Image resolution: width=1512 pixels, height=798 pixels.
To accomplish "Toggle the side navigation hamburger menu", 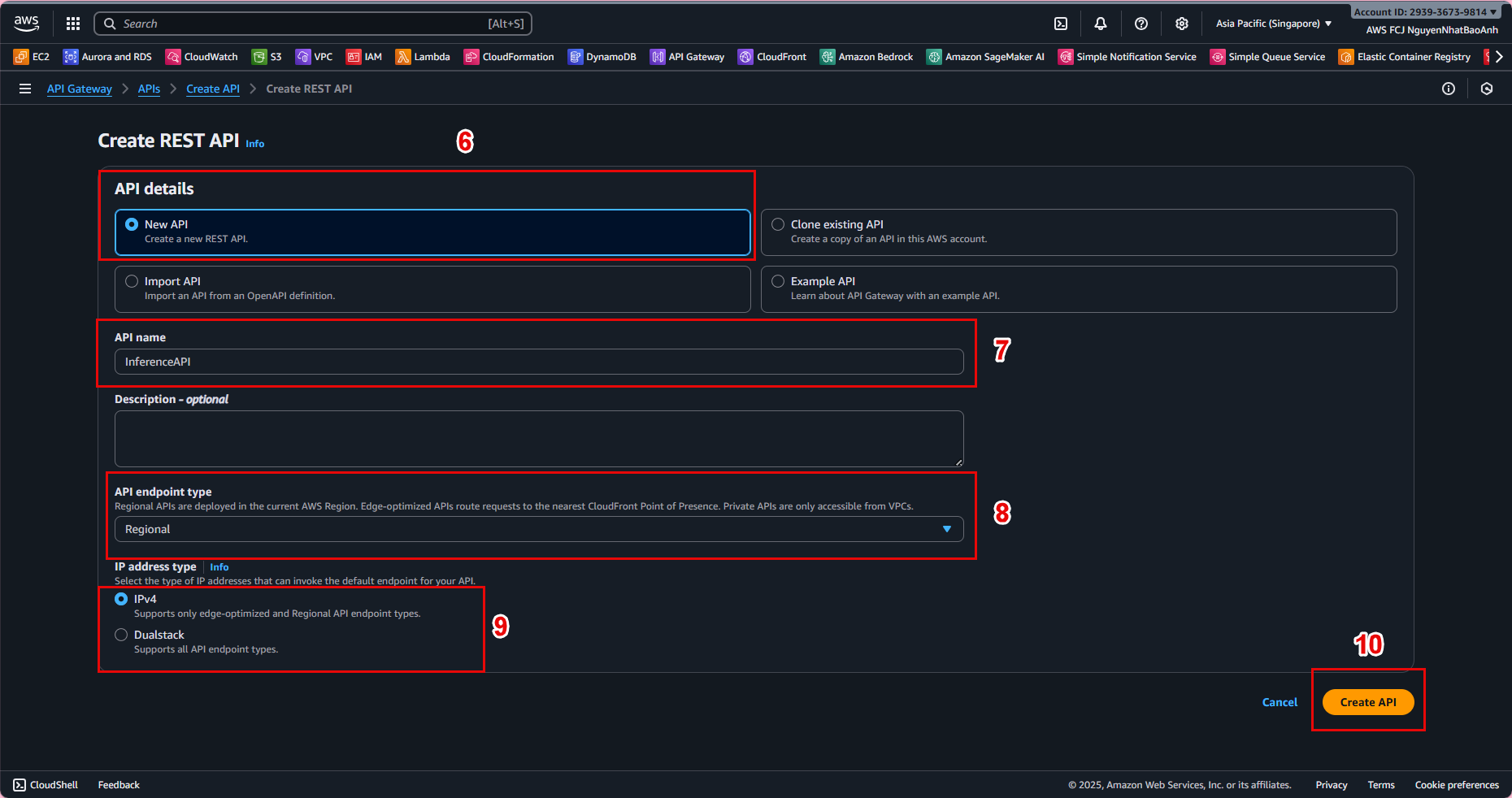I will pos(25,89).
